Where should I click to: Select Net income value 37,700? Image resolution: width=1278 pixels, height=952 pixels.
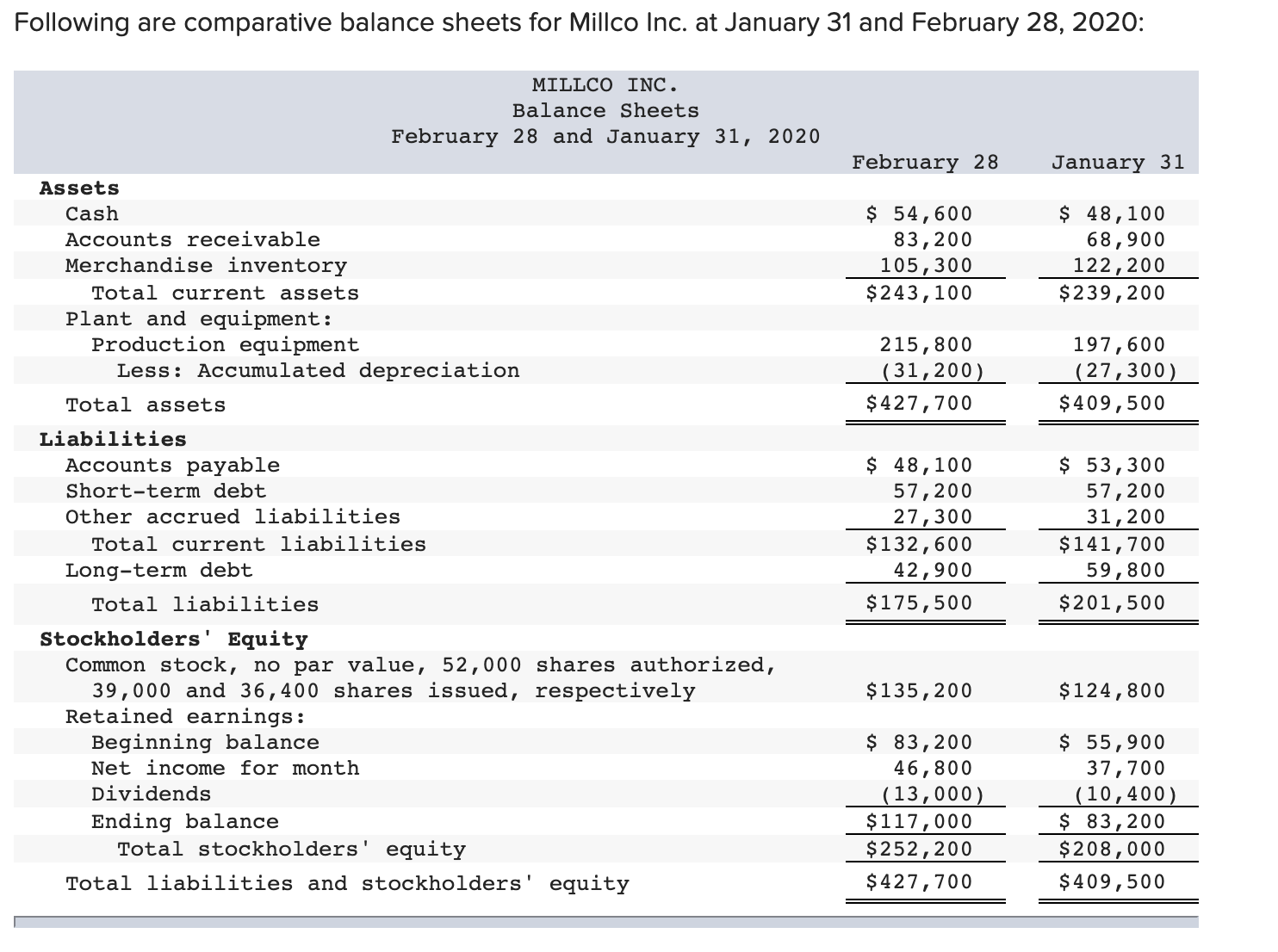click(x=1126, y=768)
